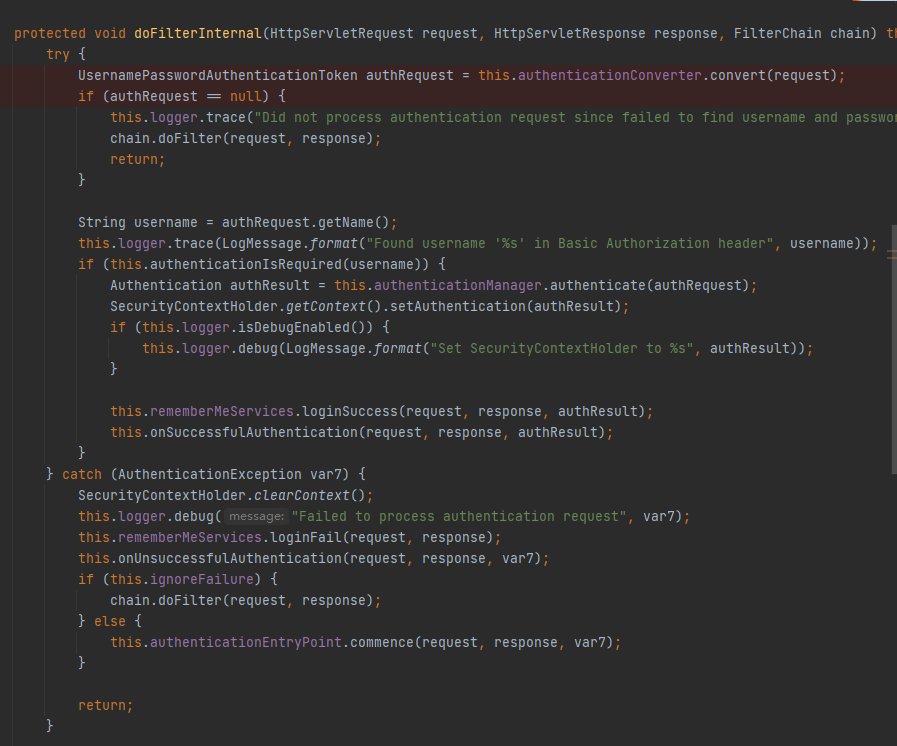
Task: Click the void return type keyword
Action: pos(110,33)
